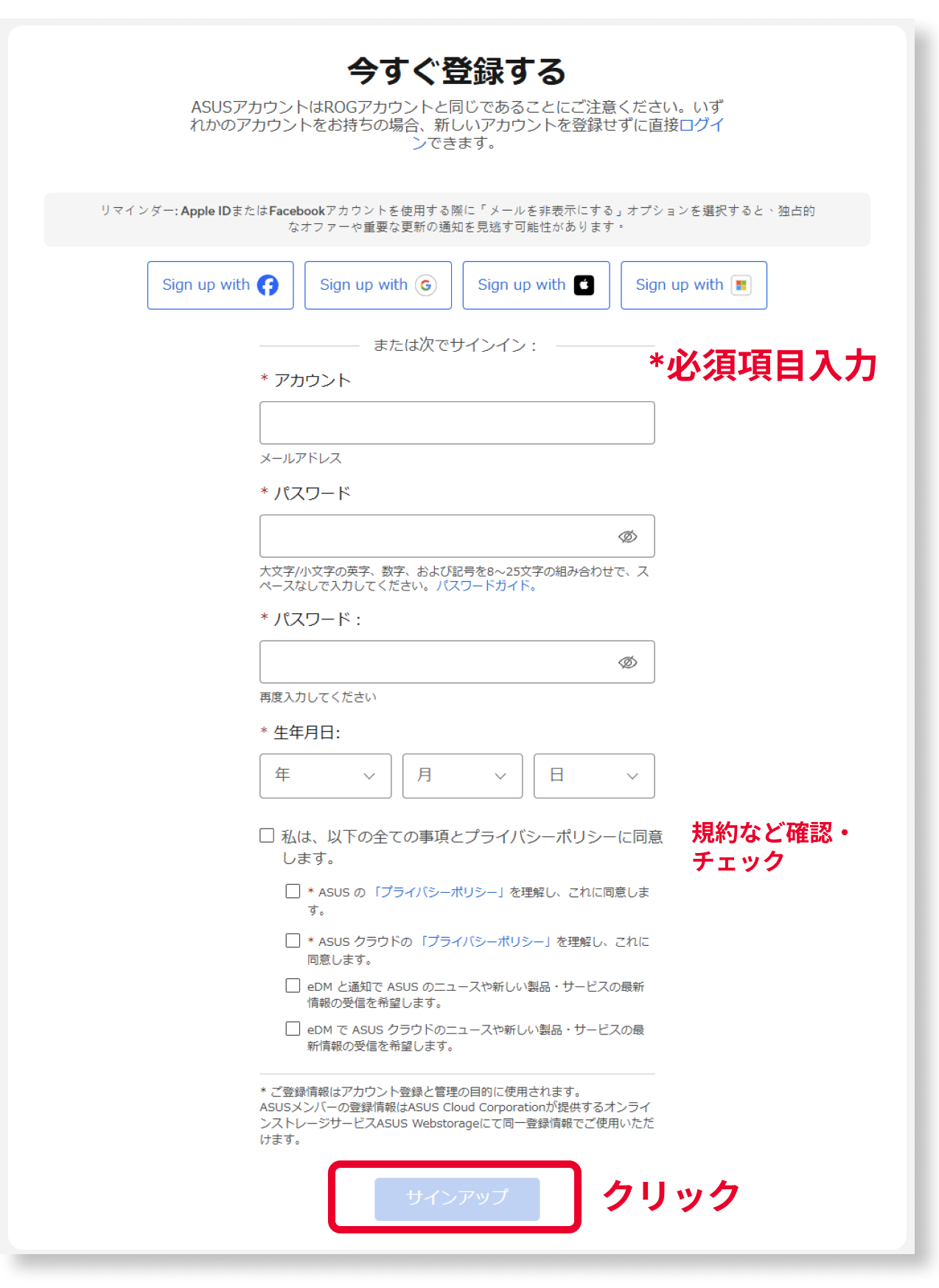Open ASUS クラウドの「プライバシーポリシー」link
939x1288 pixels.
(486, 941)
